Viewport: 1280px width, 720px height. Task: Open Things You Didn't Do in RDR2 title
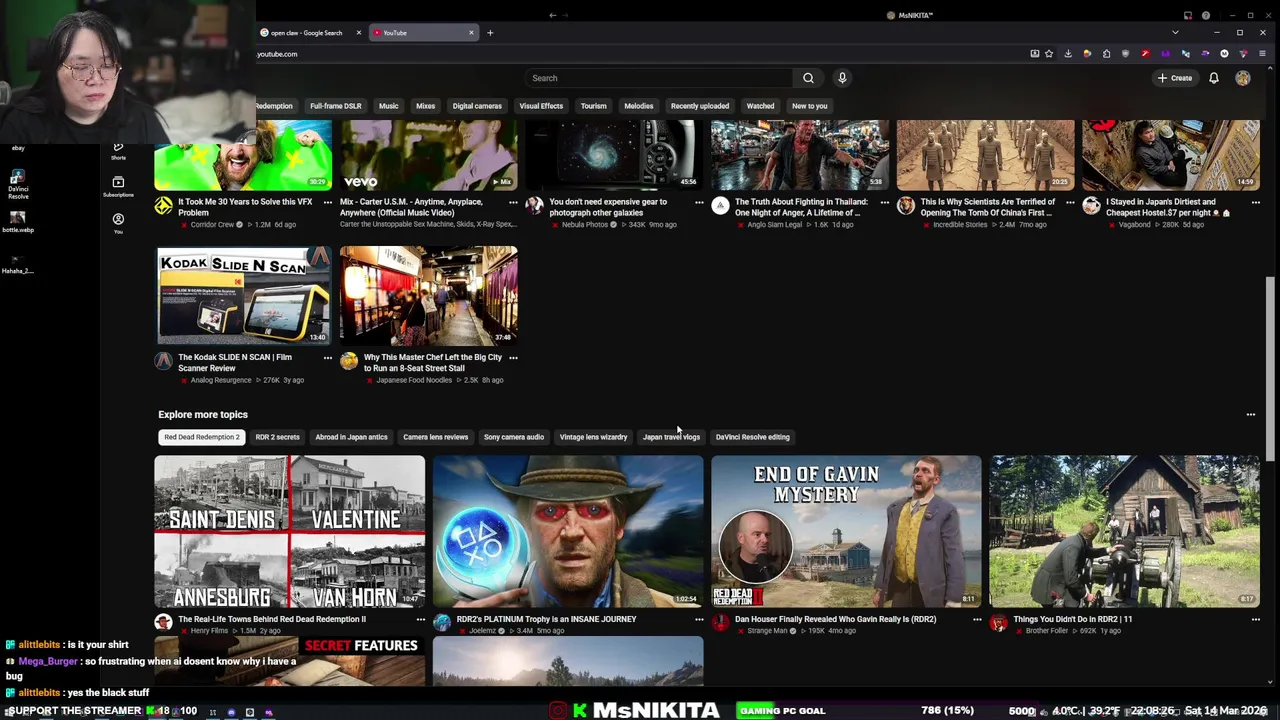point(1072,619)
